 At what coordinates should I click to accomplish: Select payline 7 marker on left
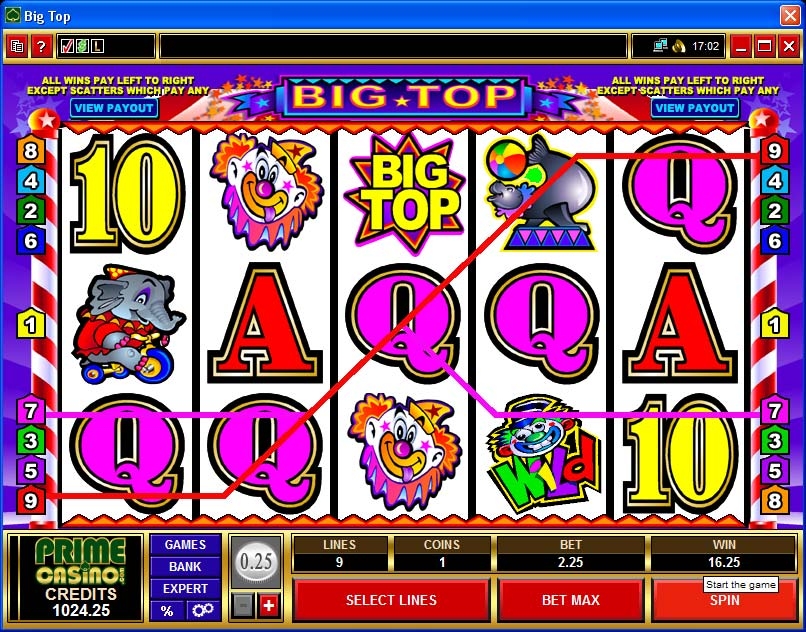point(31,410)
